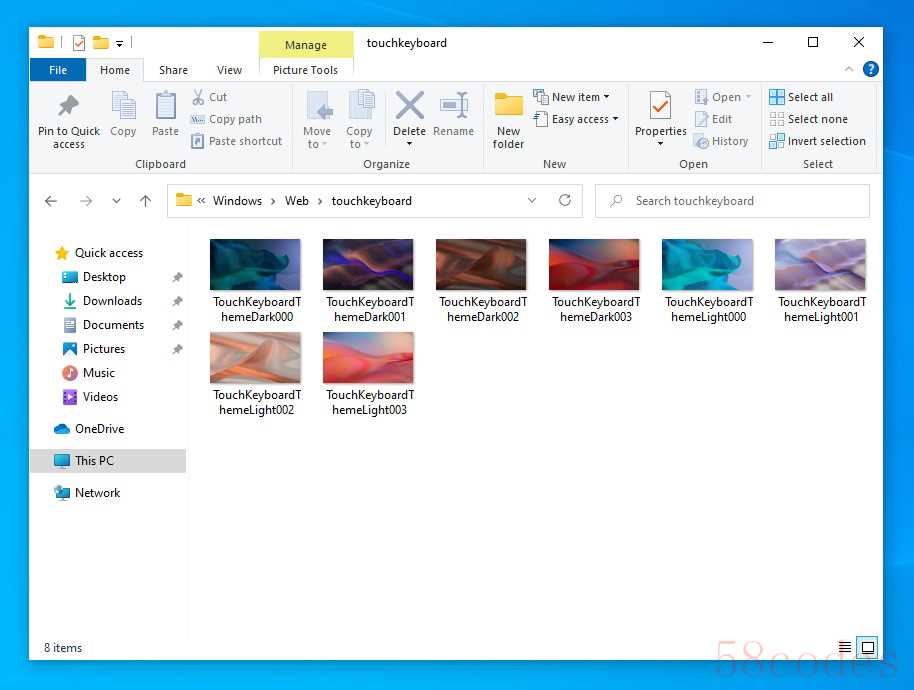Screen dimensions: 914x690
Task: Click the Rename icon in Organize group
Action: pos(453,108)
